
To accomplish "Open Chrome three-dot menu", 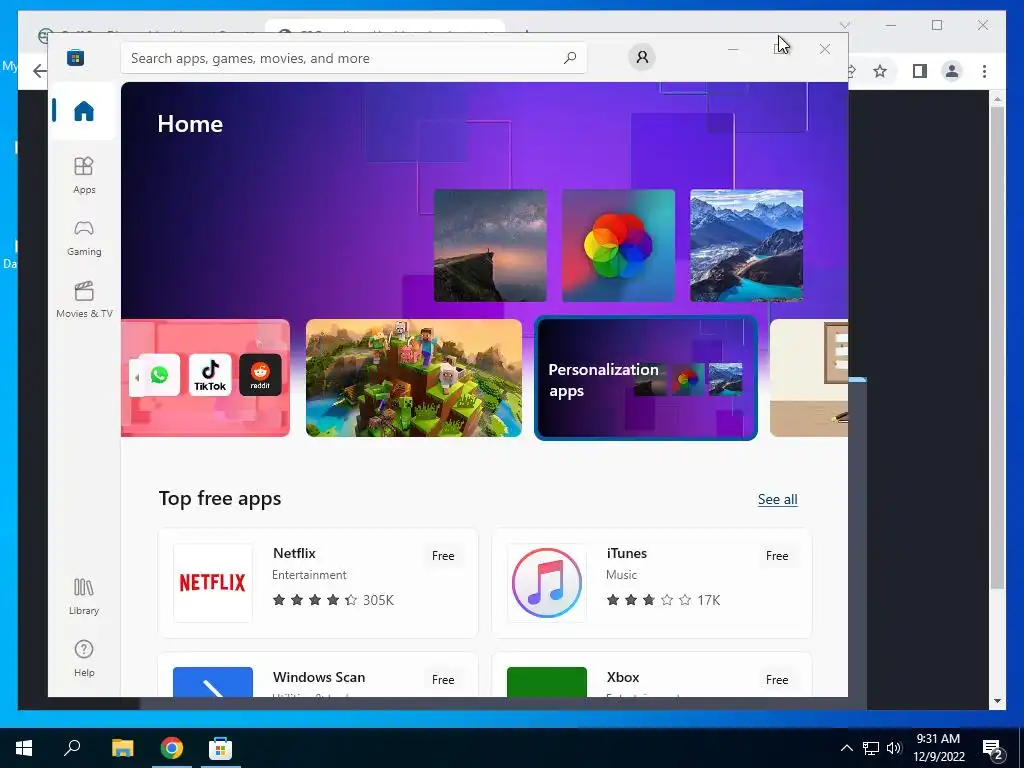I will 984,71.
